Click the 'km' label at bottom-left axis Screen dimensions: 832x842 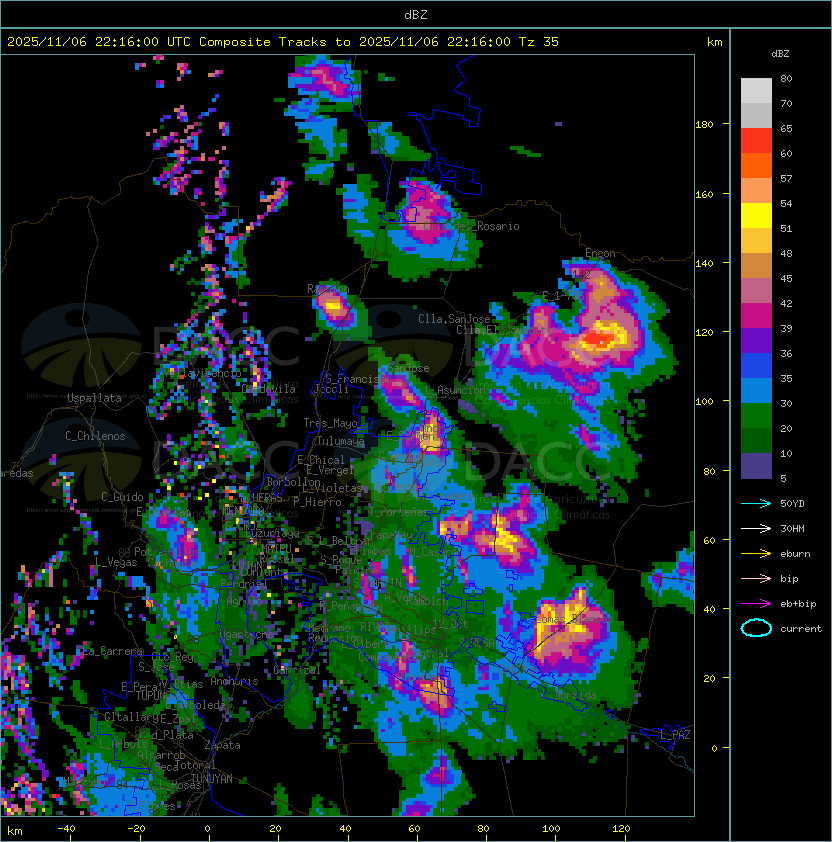15,831
